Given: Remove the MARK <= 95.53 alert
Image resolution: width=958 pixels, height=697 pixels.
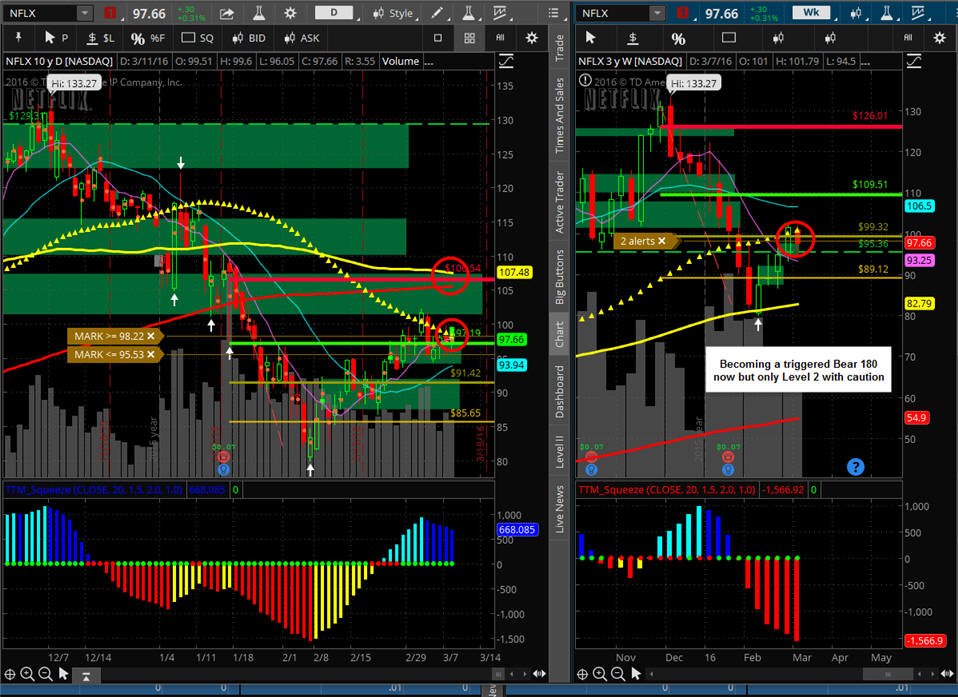Looking at the screenshot, I should (x=150, y=354).
